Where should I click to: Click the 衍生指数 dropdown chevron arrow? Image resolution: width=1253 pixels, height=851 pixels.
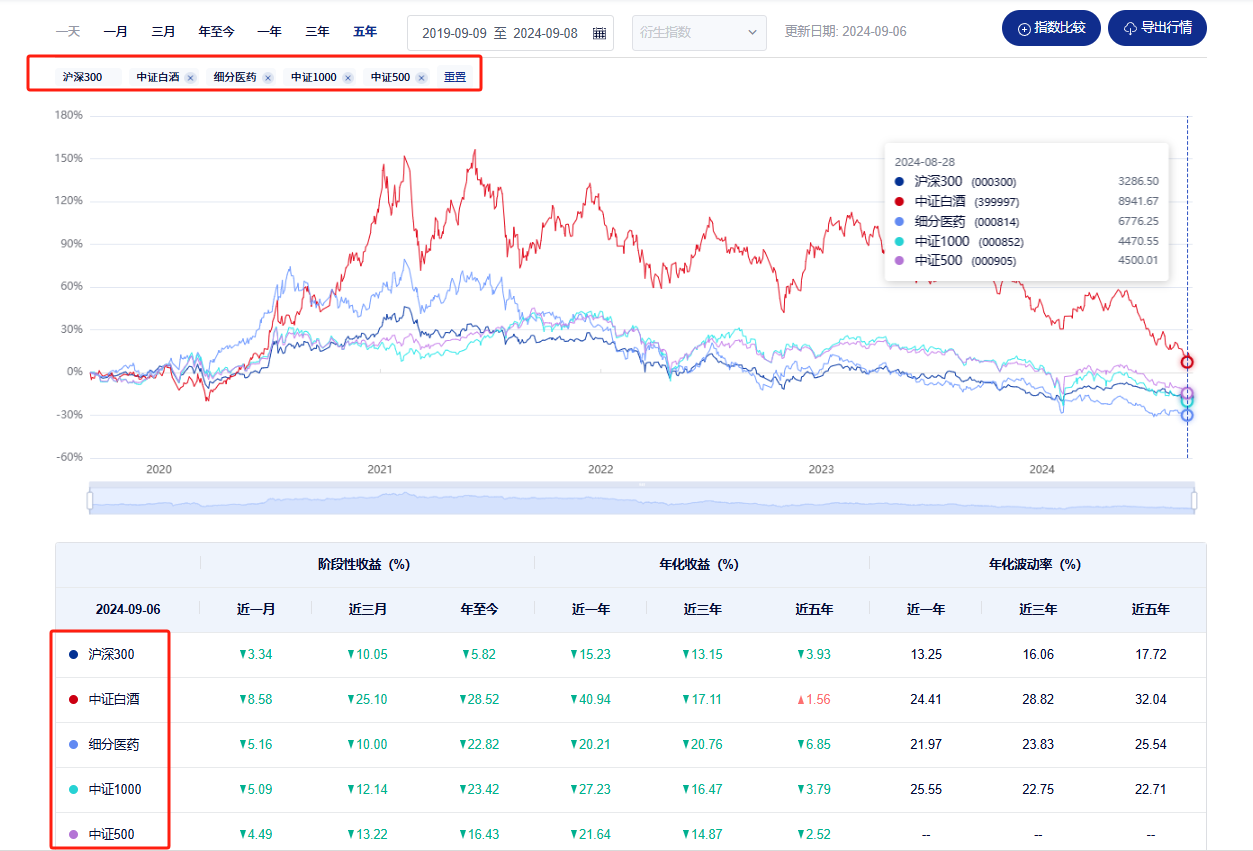pyautogui.click(x=753, y=33)
